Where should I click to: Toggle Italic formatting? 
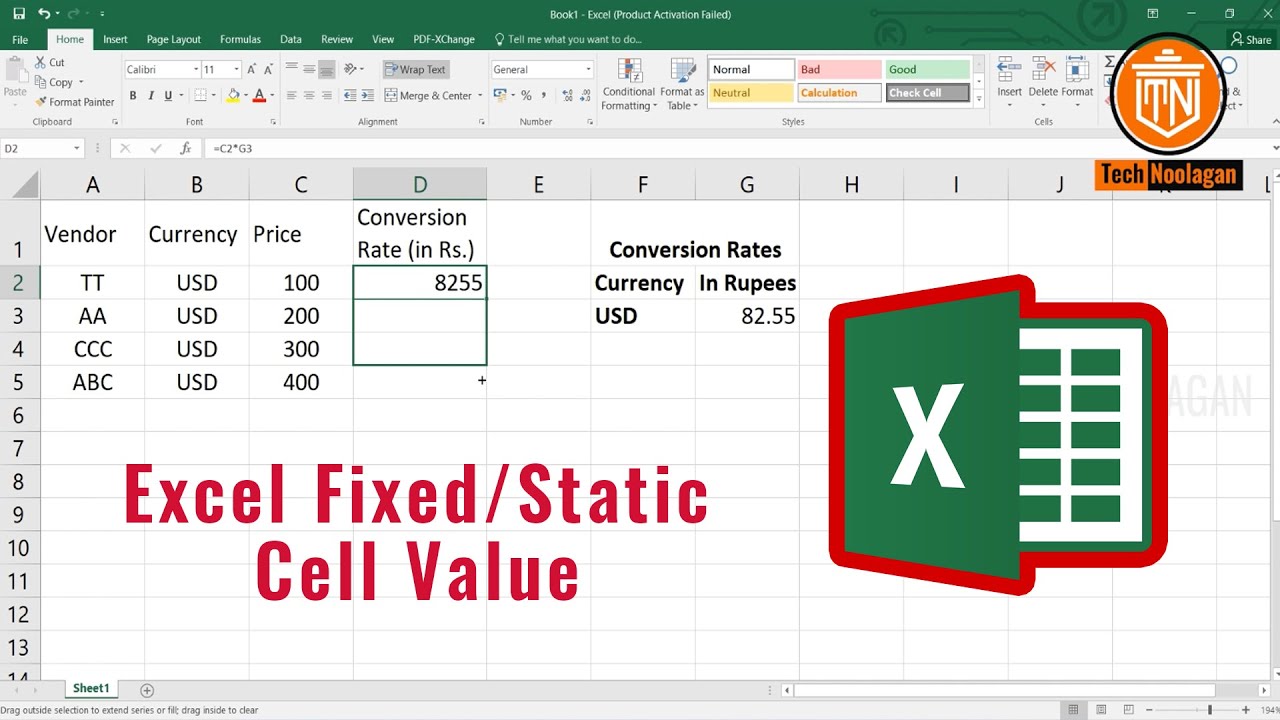coord(150,96)
